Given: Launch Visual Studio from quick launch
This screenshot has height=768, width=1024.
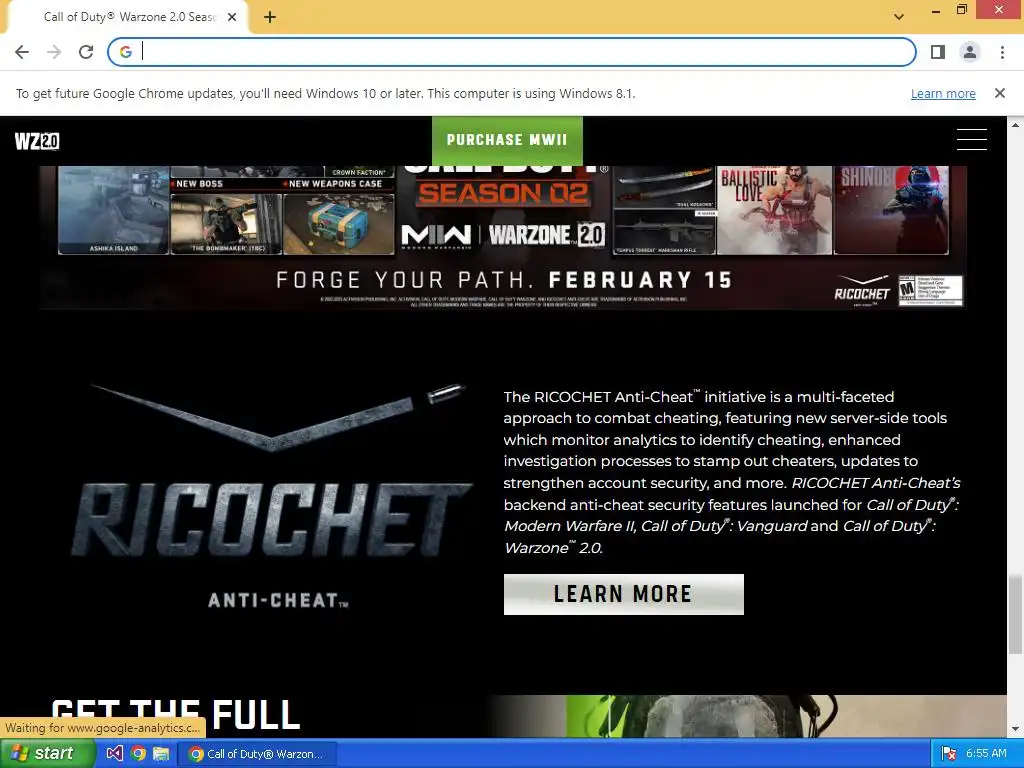Looking at the screenshot, I should [114, 754].
